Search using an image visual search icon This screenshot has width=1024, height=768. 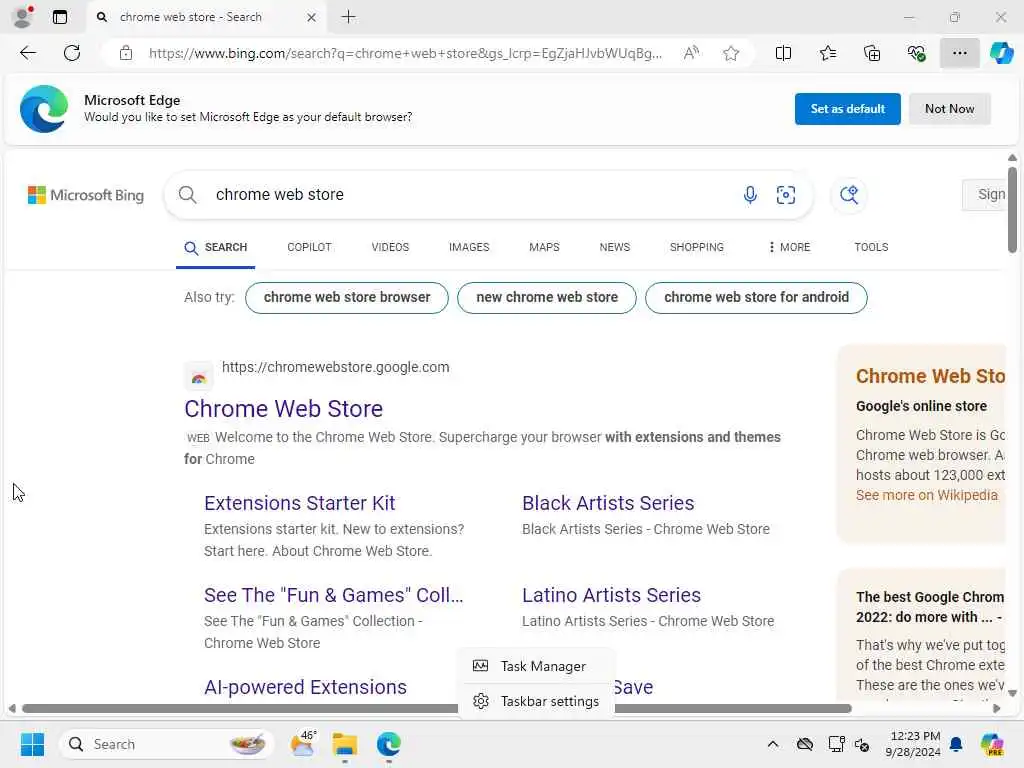pyautogui.click(x=786, y=195)
